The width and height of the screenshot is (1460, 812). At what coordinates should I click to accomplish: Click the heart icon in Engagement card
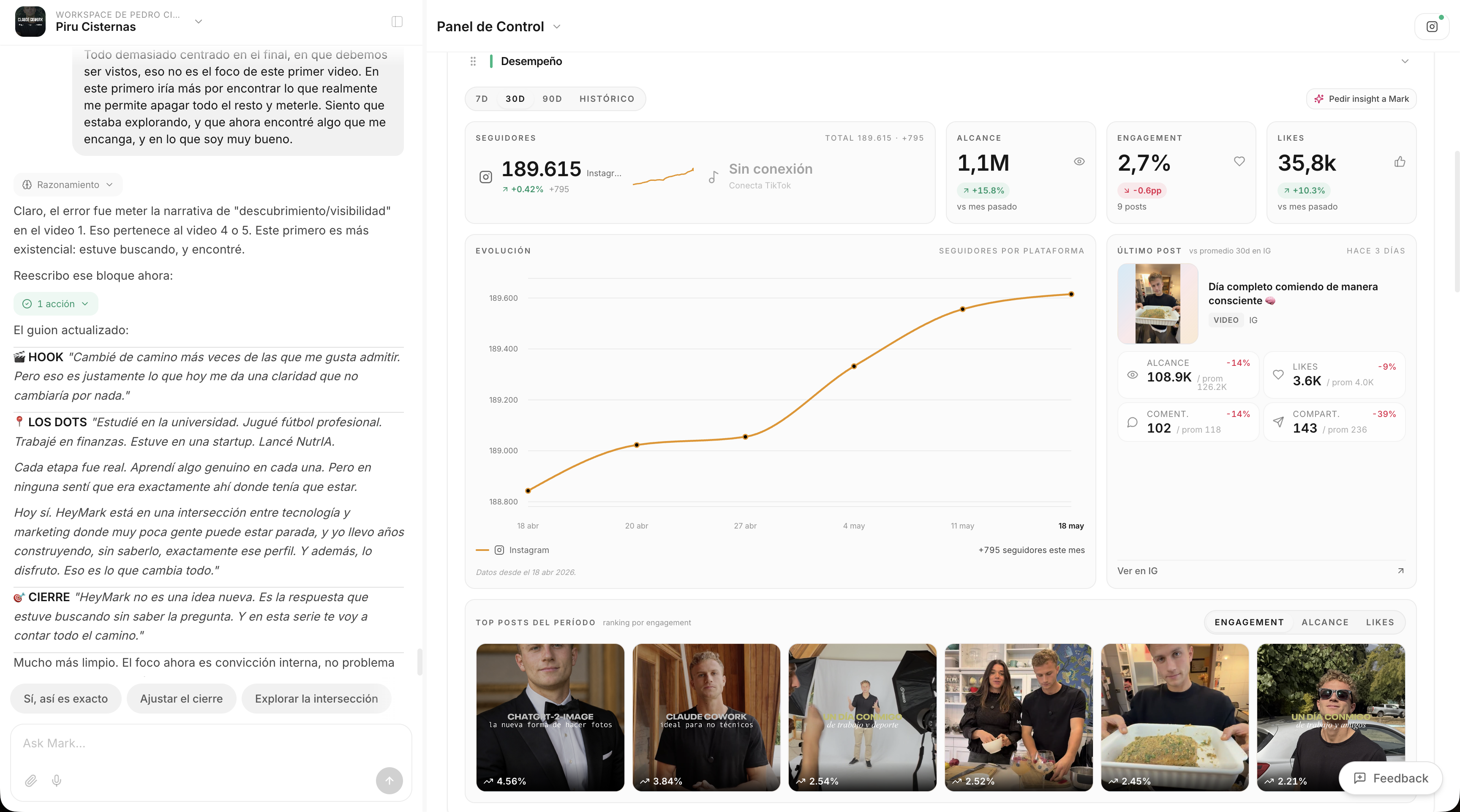point(1239,161)
